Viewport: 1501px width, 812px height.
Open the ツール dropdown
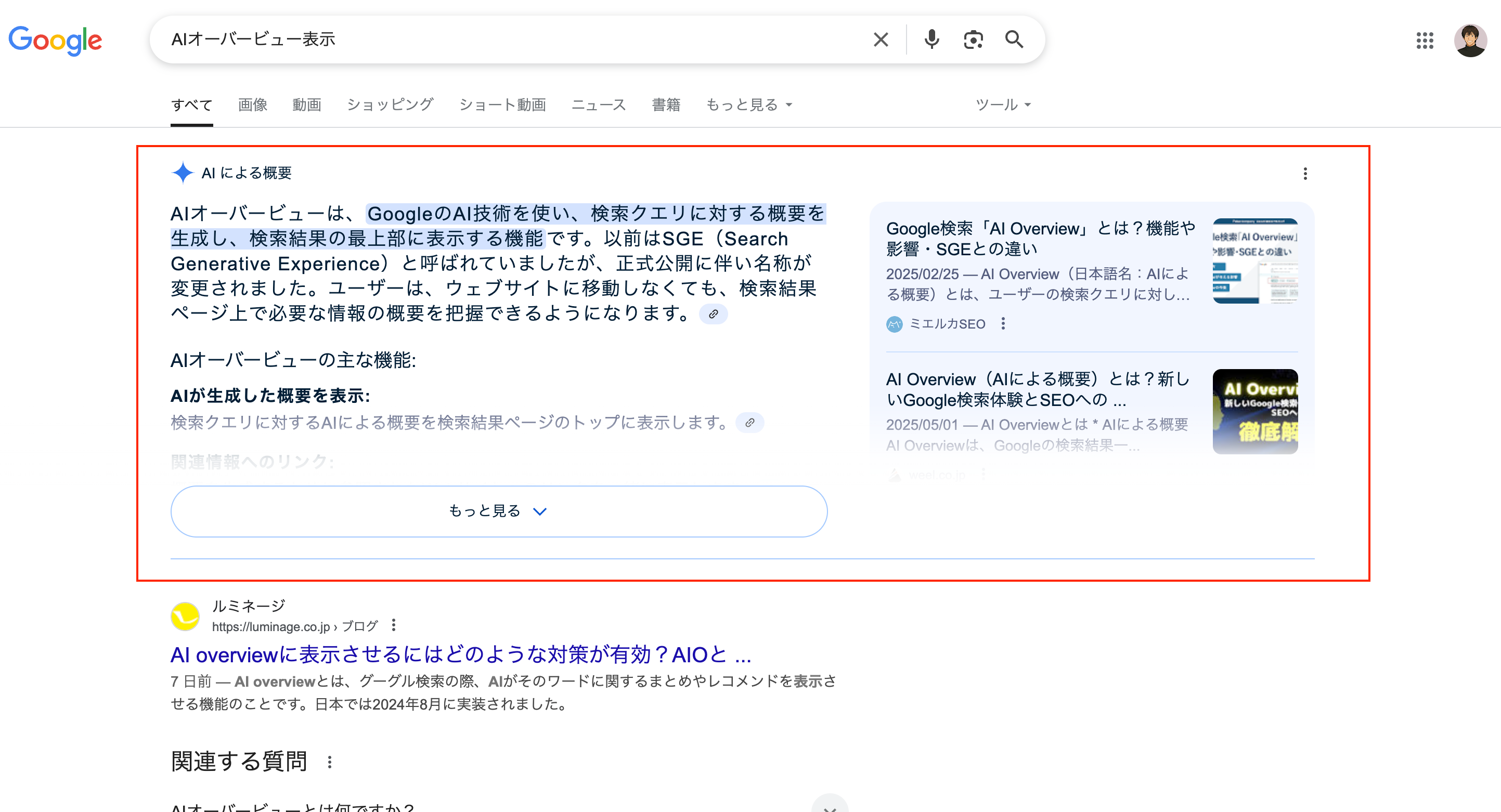point(1003,105)
